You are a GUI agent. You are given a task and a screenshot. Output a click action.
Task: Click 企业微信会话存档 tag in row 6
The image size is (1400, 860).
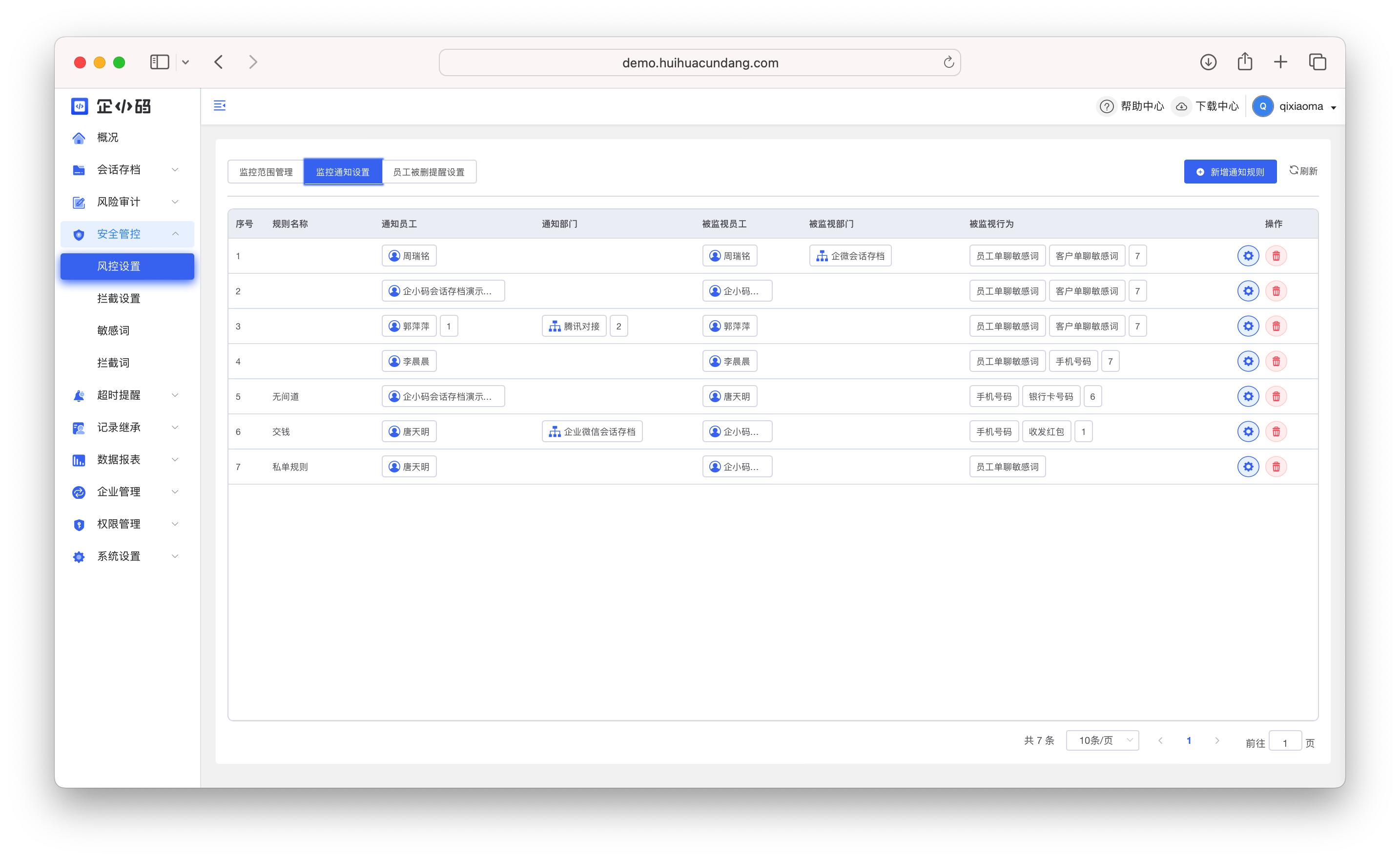pos(592,431)
